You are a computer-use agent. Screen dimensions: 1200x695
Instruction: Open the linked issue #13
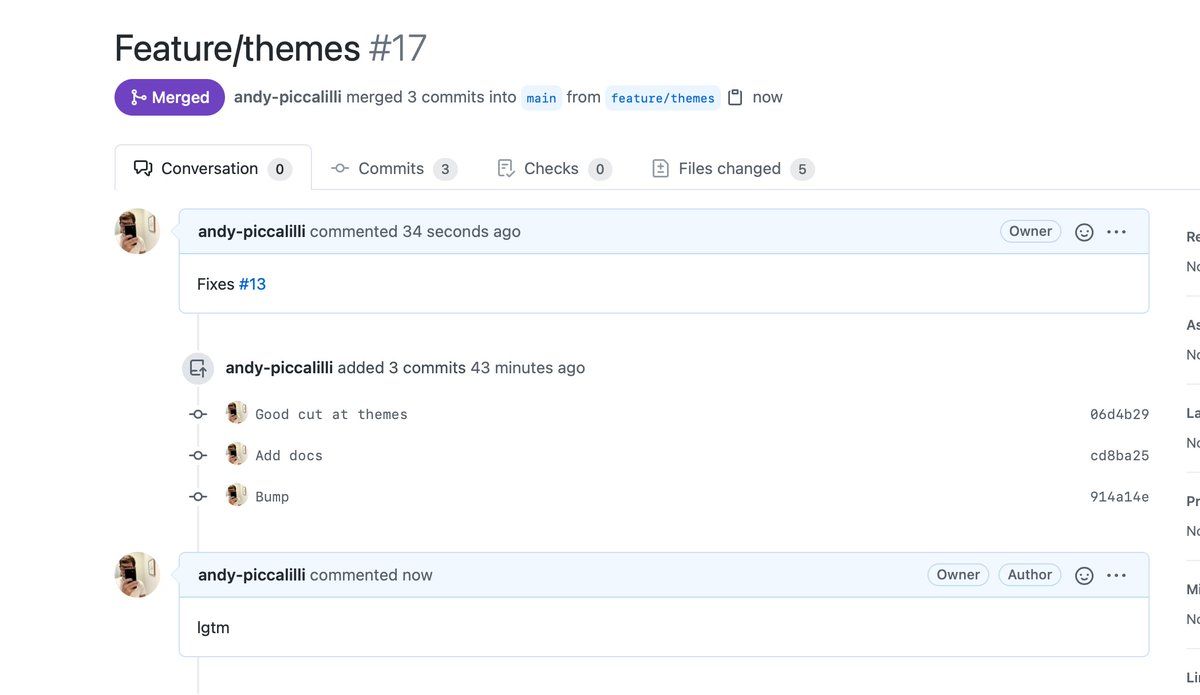pos(252,284)
